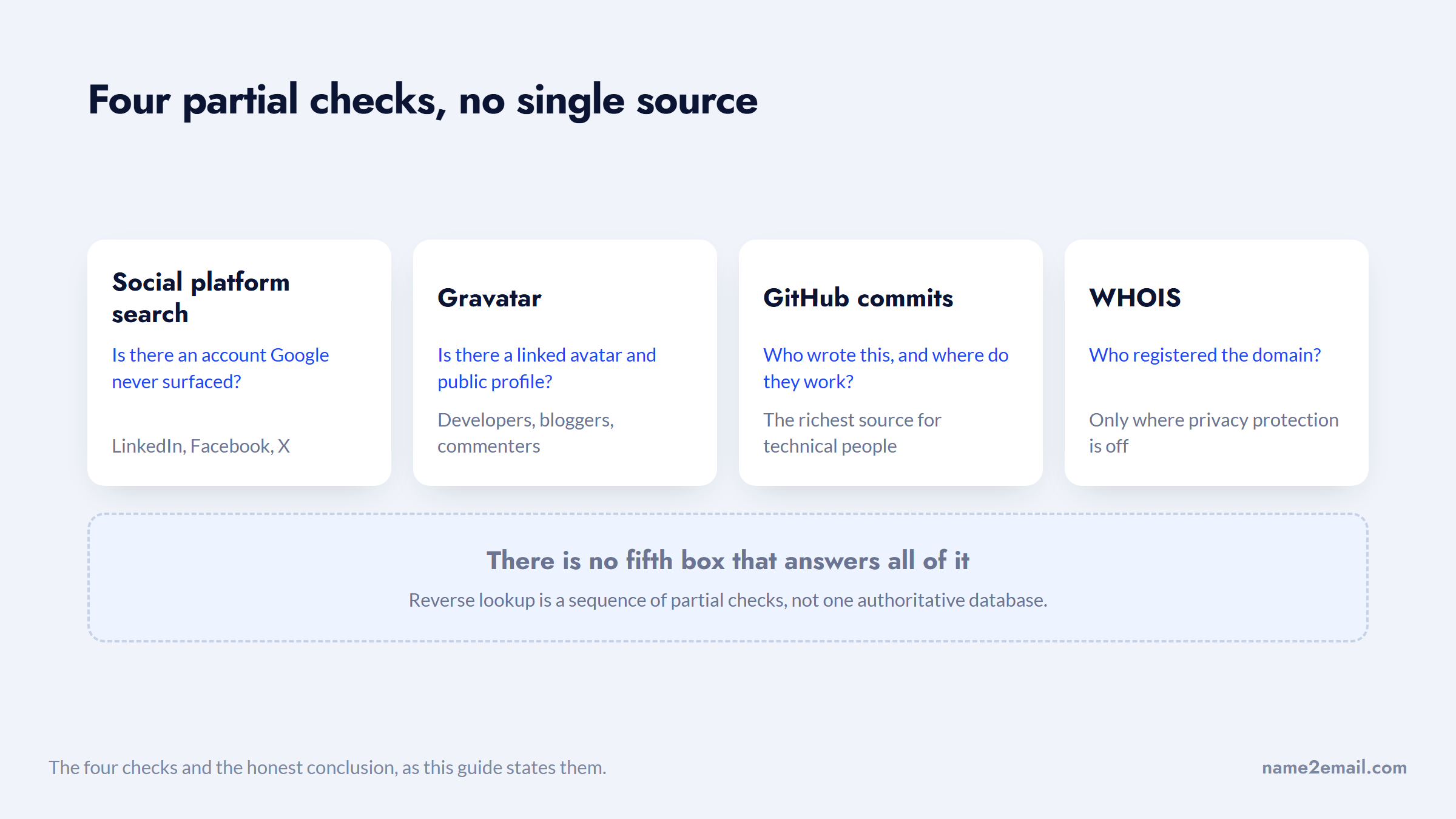Viewport: 1456px width, 819px height.
Task: Select the WHOIS card heading
Action: click(x=1134, y=298)
